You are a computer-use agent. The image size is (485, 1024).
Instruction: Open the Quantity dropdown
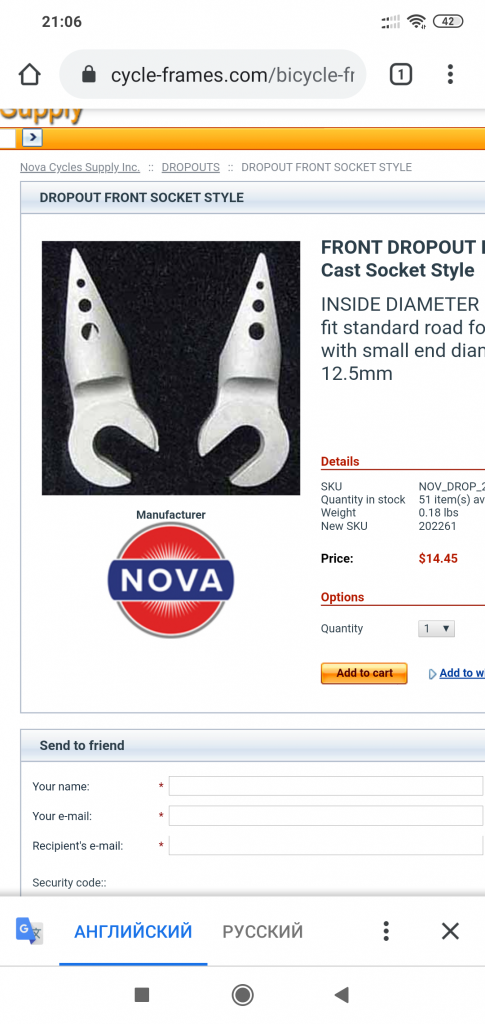(437, 629)
